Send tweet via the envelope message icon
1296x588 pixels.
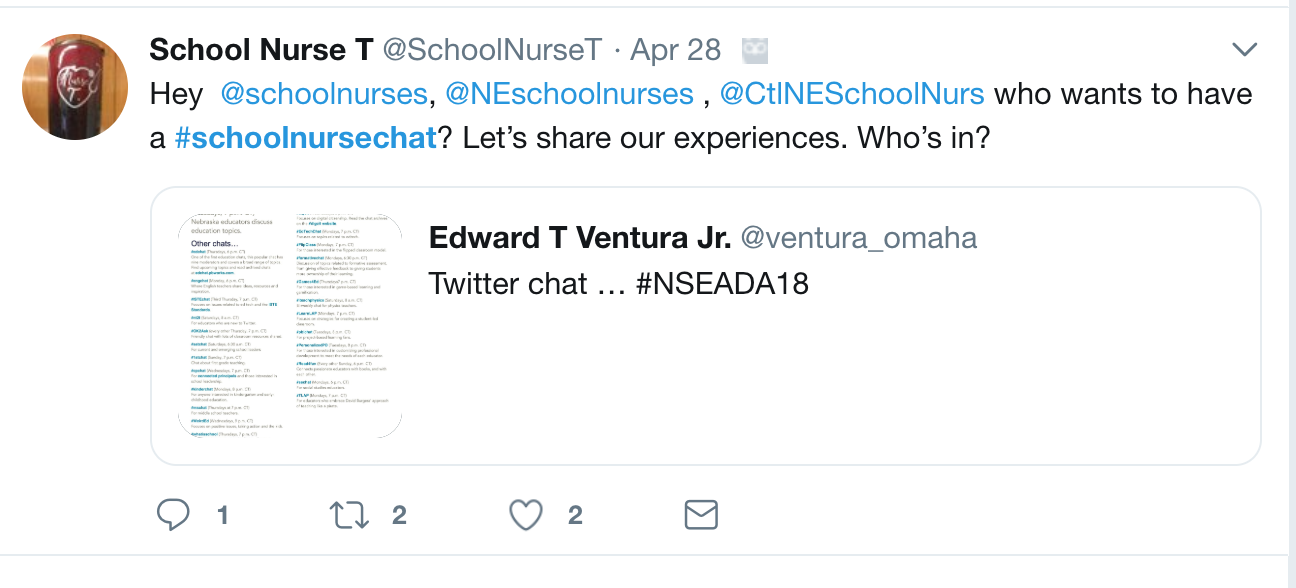click(701, 515)
